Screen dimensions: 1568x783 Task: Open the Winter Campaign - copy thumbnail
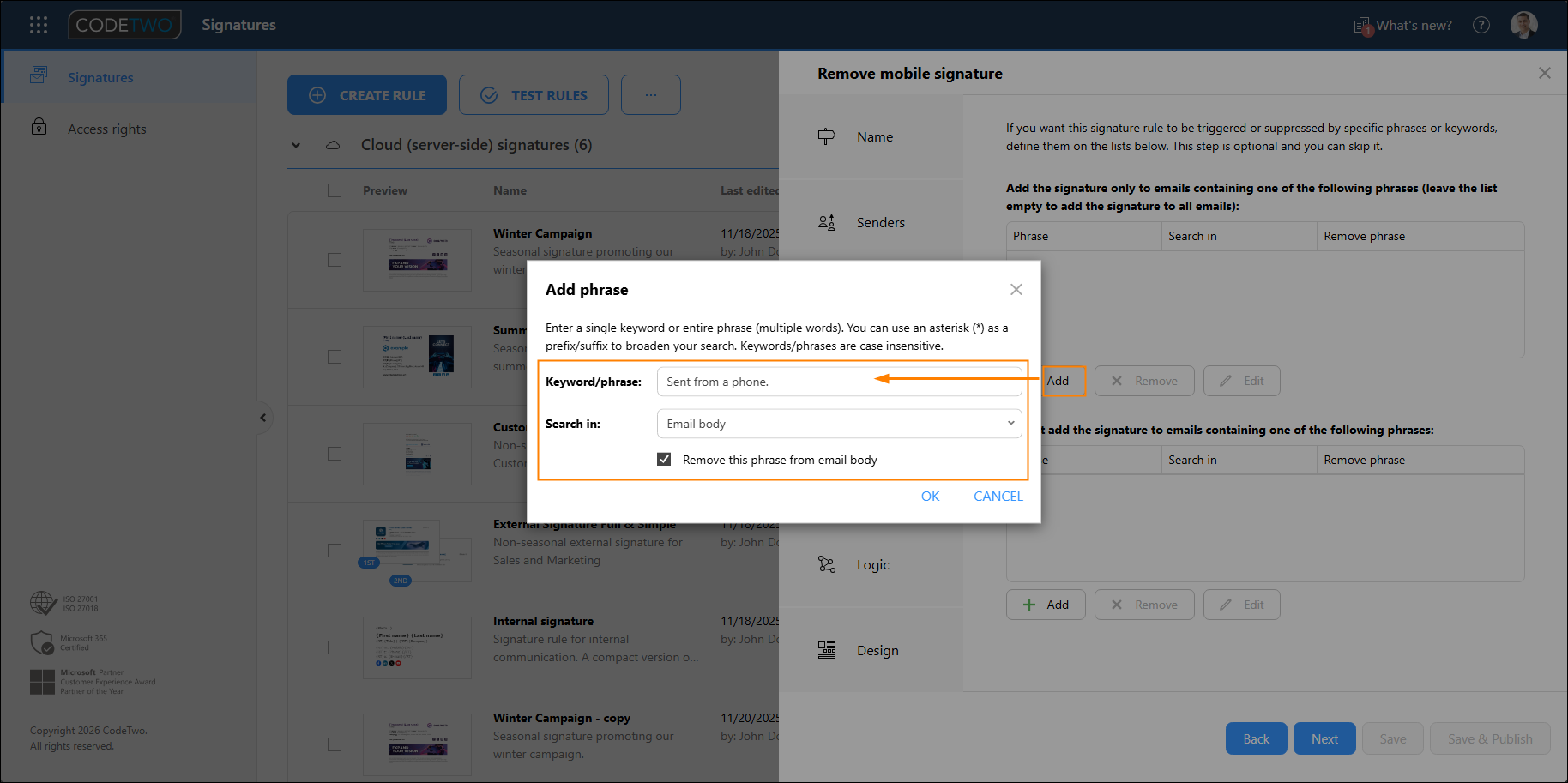click(417, 744)
